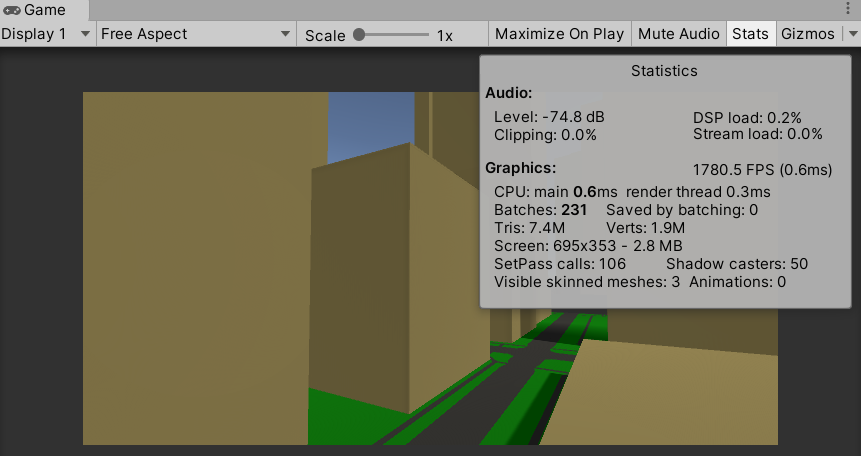Toggle Mute Audio
Screen dimensions: 861x456
point(679,34)
